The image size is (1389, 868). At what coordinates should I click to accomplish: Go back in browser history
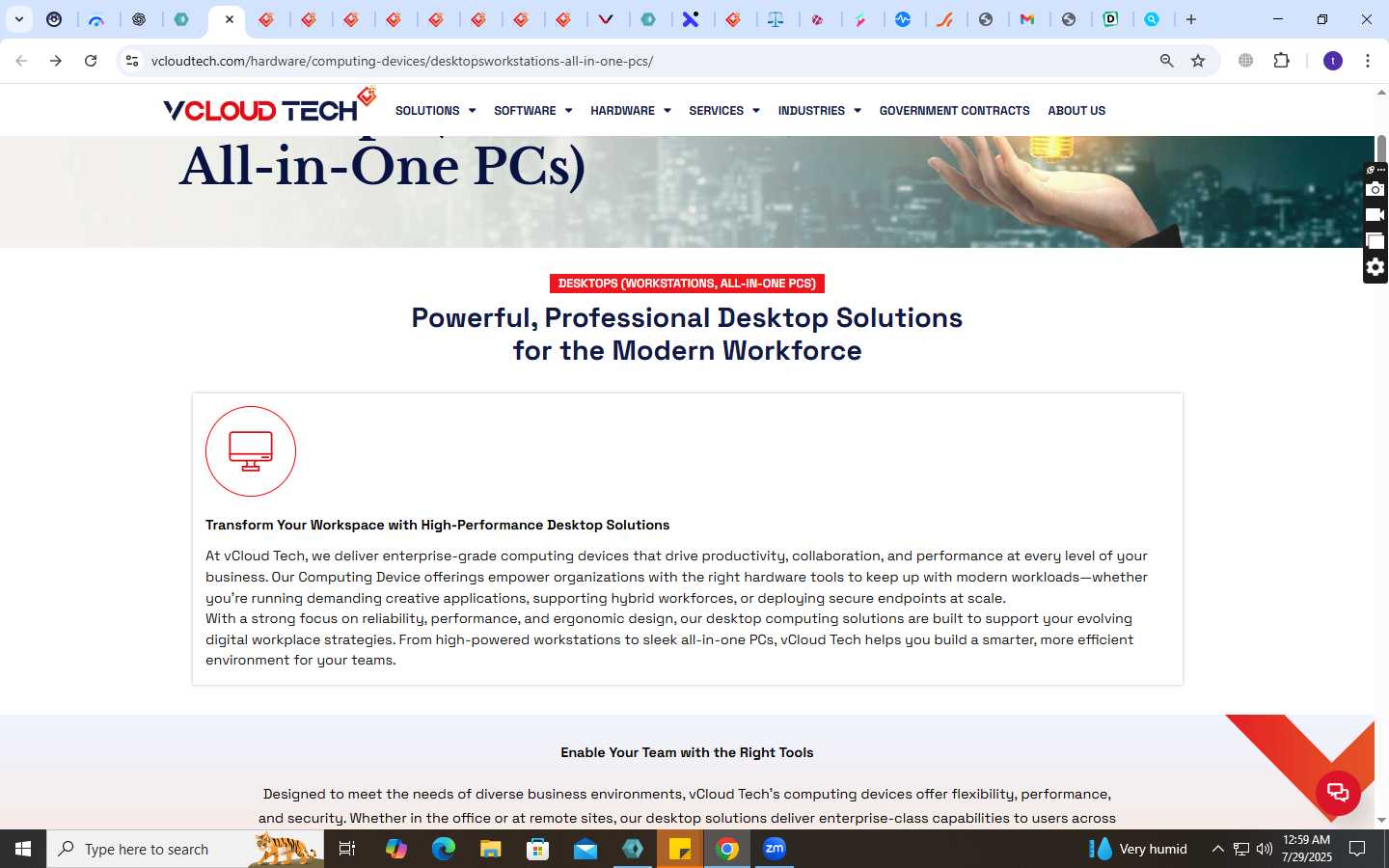coord(21,61)
